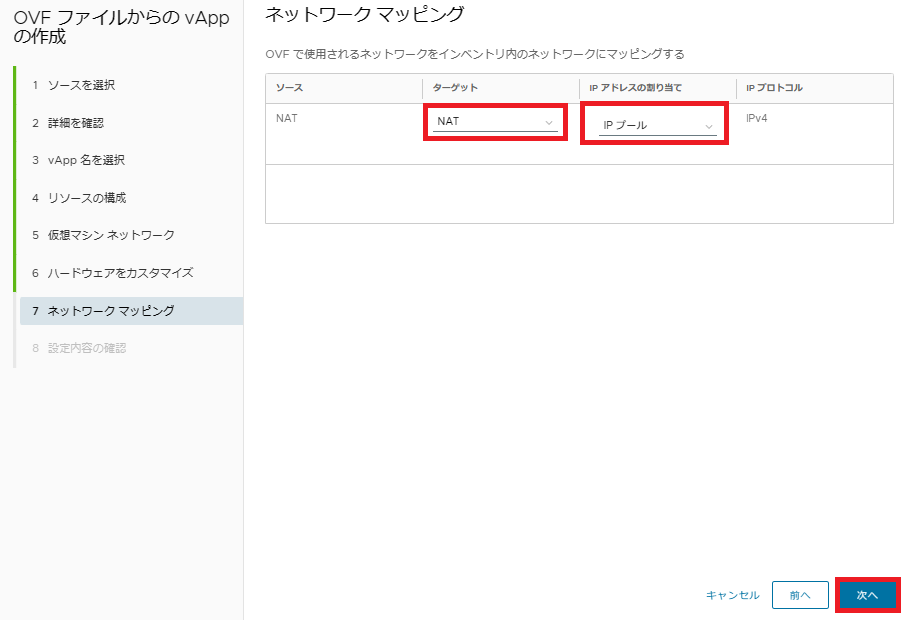Go to step 1 ソースを選択
This screenshot has height=620, width=903.
pyautogui.click(x=81, y=85)
